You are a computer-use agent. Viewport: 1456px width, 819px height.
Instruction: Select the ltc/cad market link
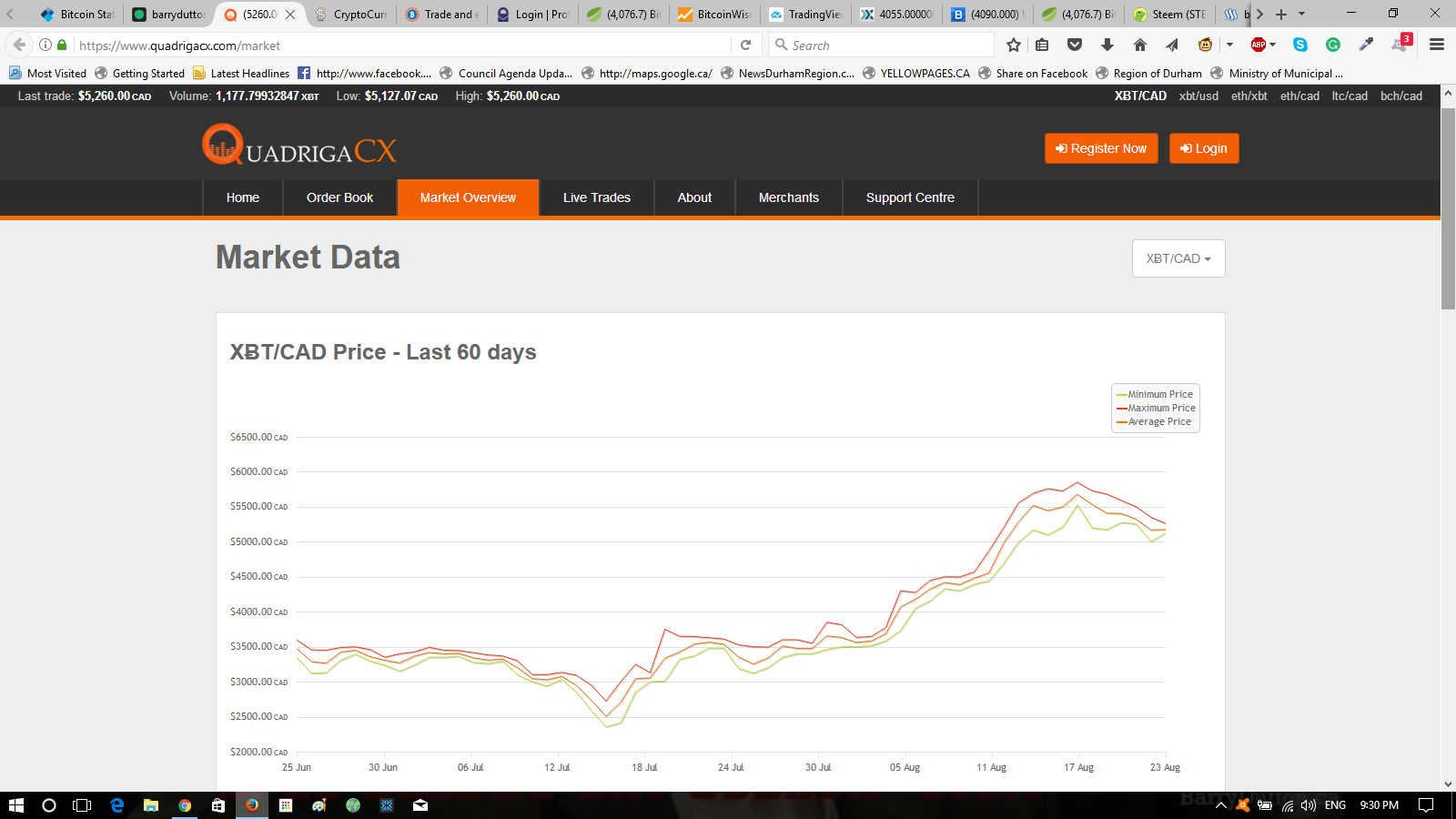tap(1350, 96)
